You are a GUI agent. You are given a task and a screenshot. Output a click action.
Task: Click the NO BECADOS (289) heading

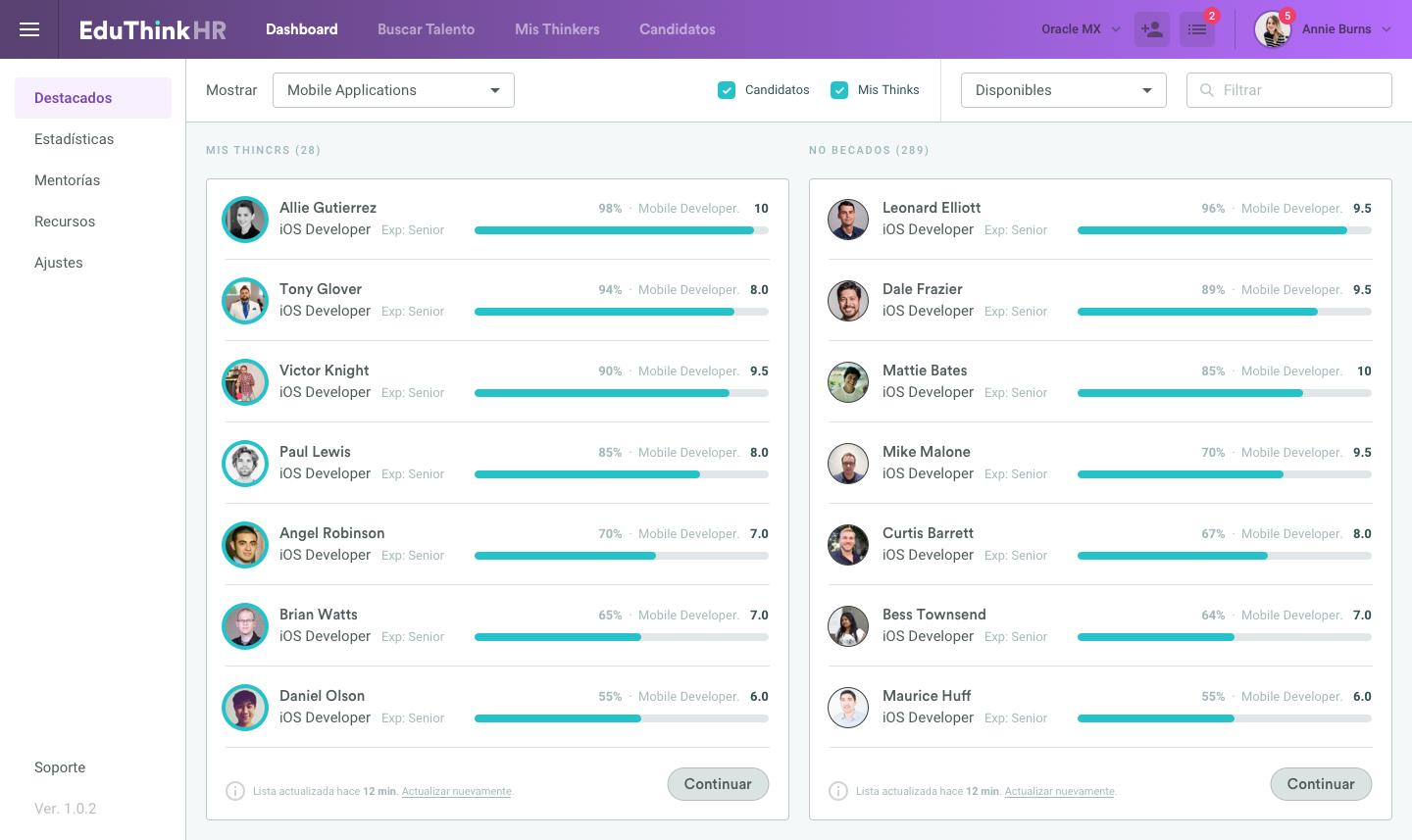[869, 150]
